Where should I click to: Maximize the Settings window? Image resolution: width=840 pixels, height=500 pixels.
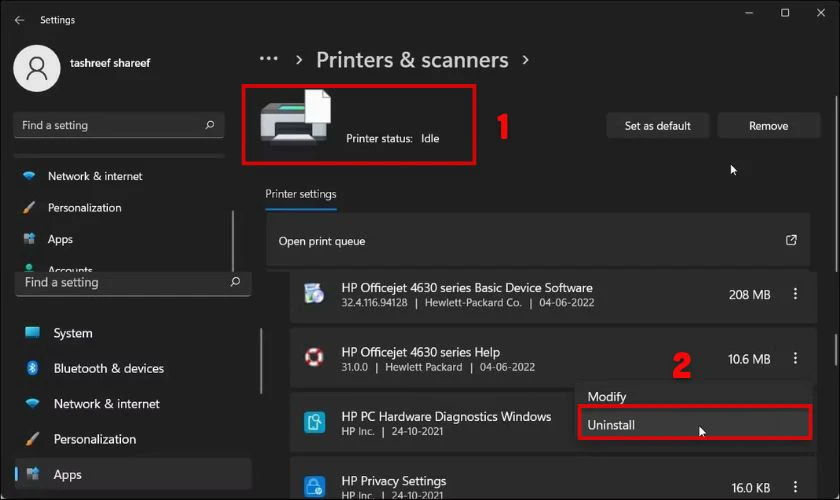785,13
